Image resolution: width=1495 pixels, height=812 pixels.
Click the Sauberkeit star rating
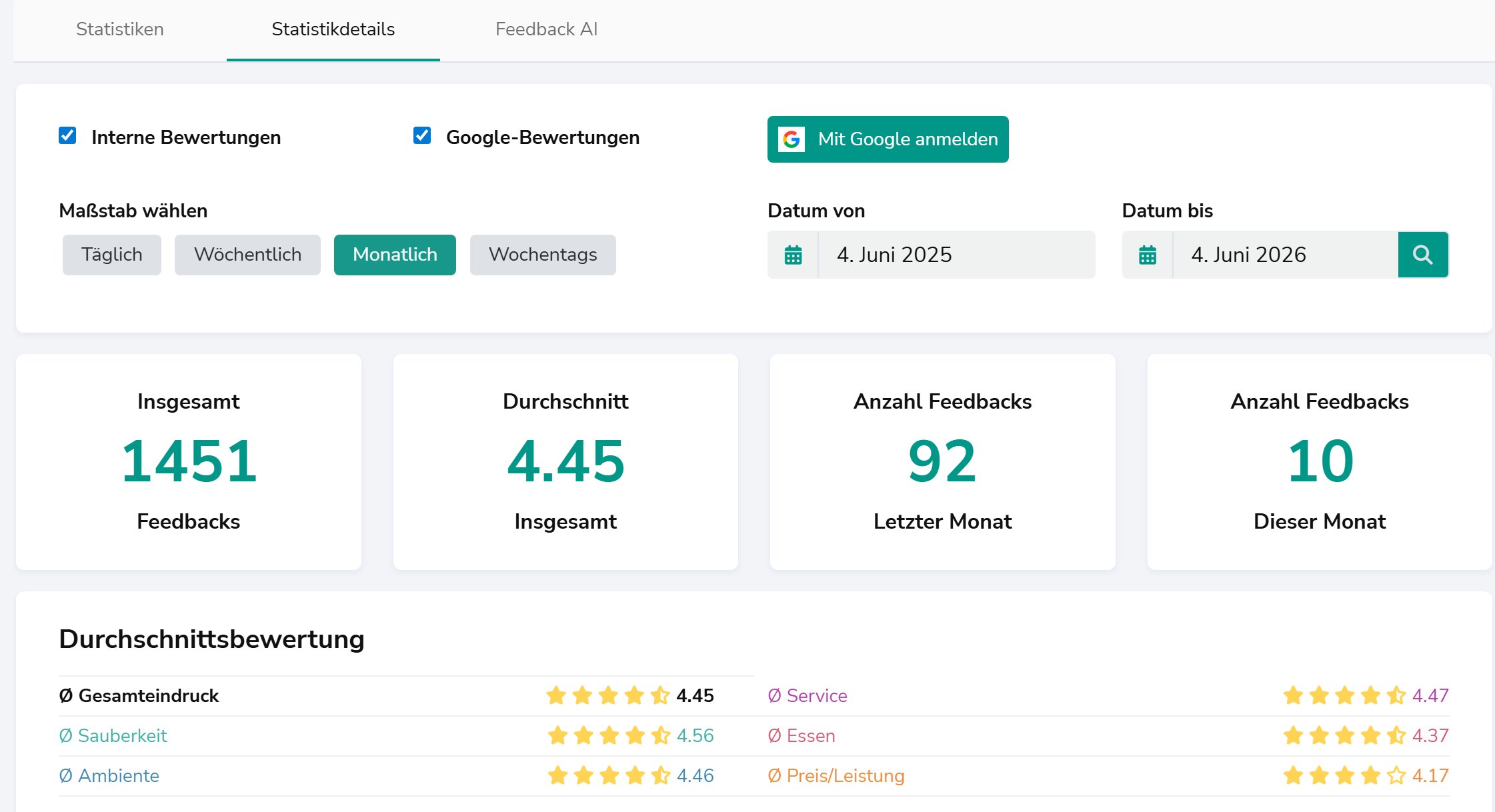[609, 735]
